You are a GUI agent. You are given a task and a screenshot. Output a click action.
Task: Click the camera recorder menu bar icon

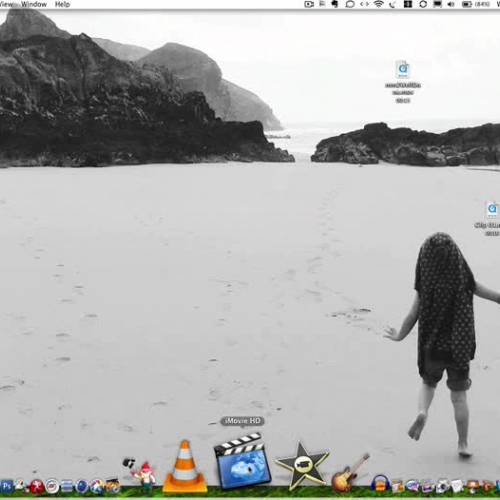pos(309,4)
